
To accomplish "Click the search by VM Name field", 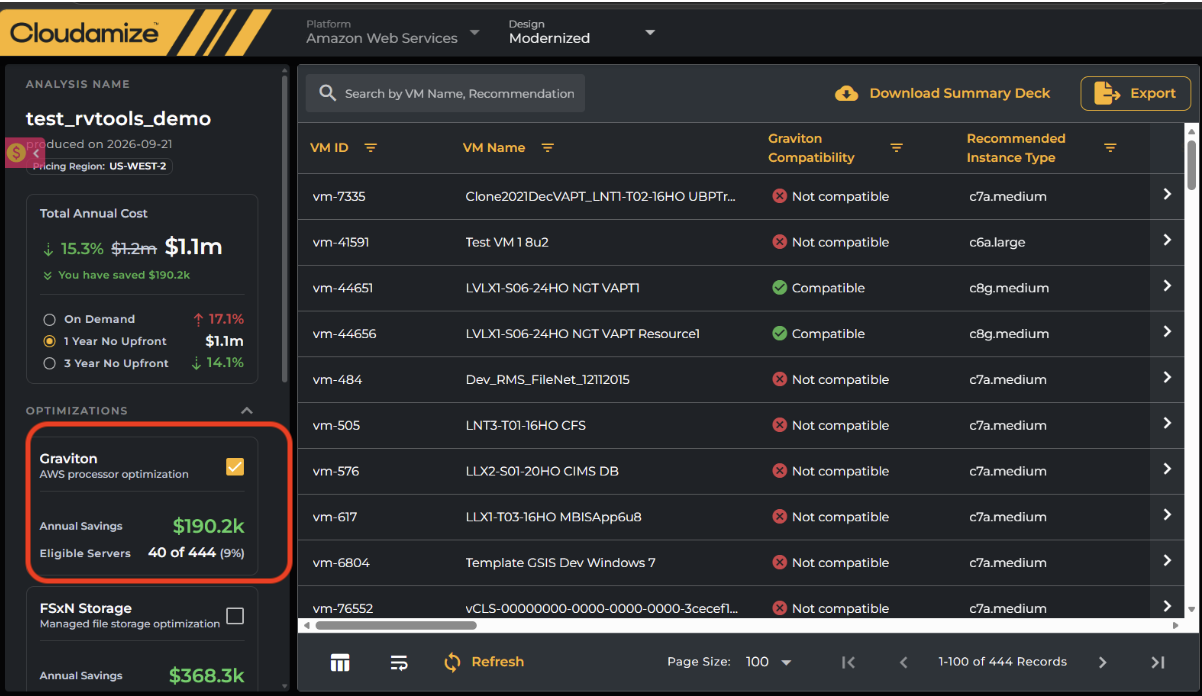I will 445,93.
